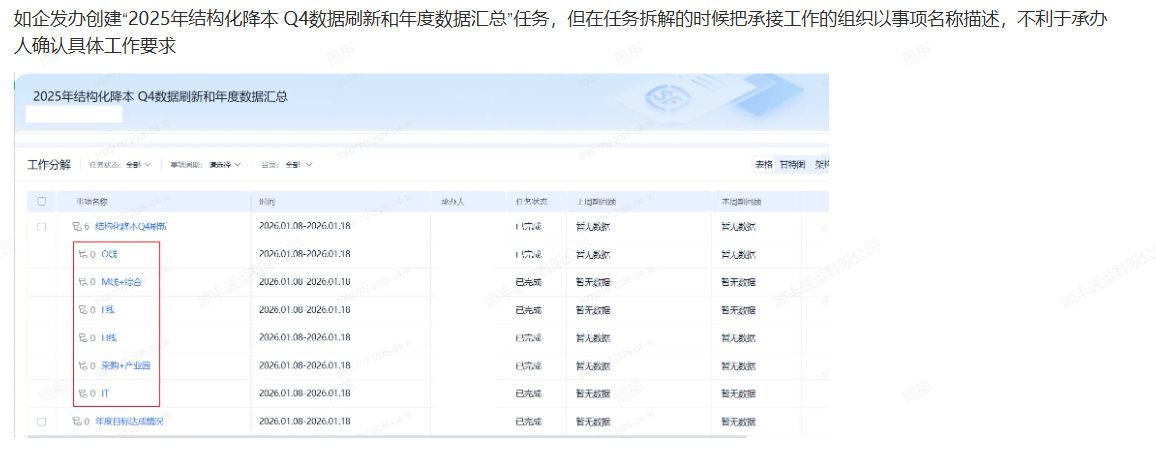Open the M线+综合 subtask link
Image resolution: width=1156 pixels, height=451 pixels.
(121, 282)
